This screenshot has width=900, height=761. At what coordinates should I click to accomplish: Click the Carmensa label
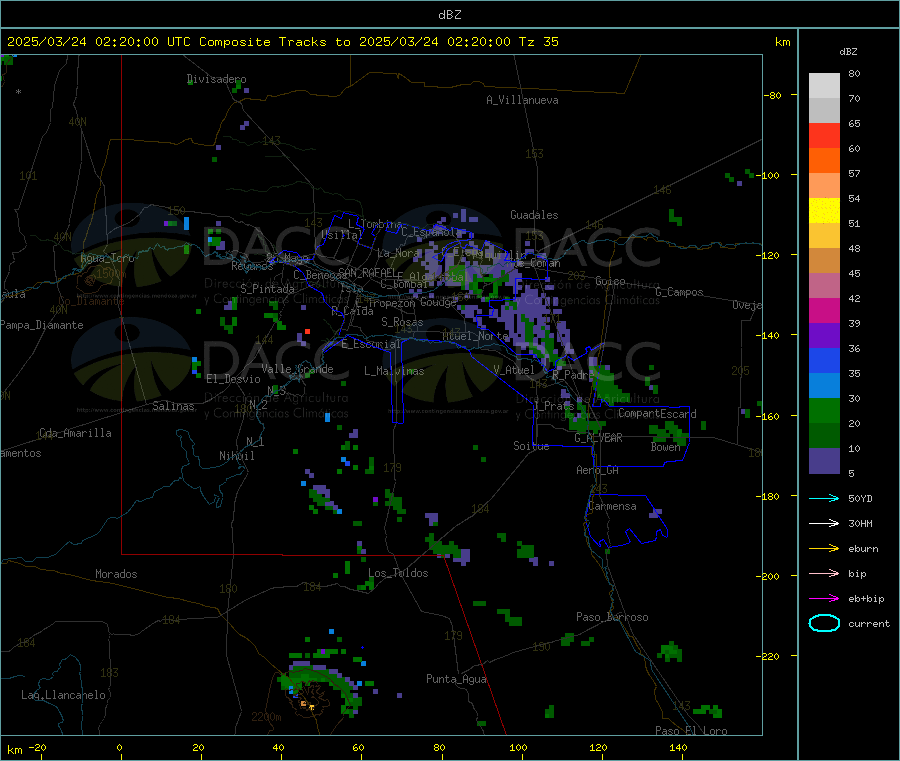pos(612,506)
